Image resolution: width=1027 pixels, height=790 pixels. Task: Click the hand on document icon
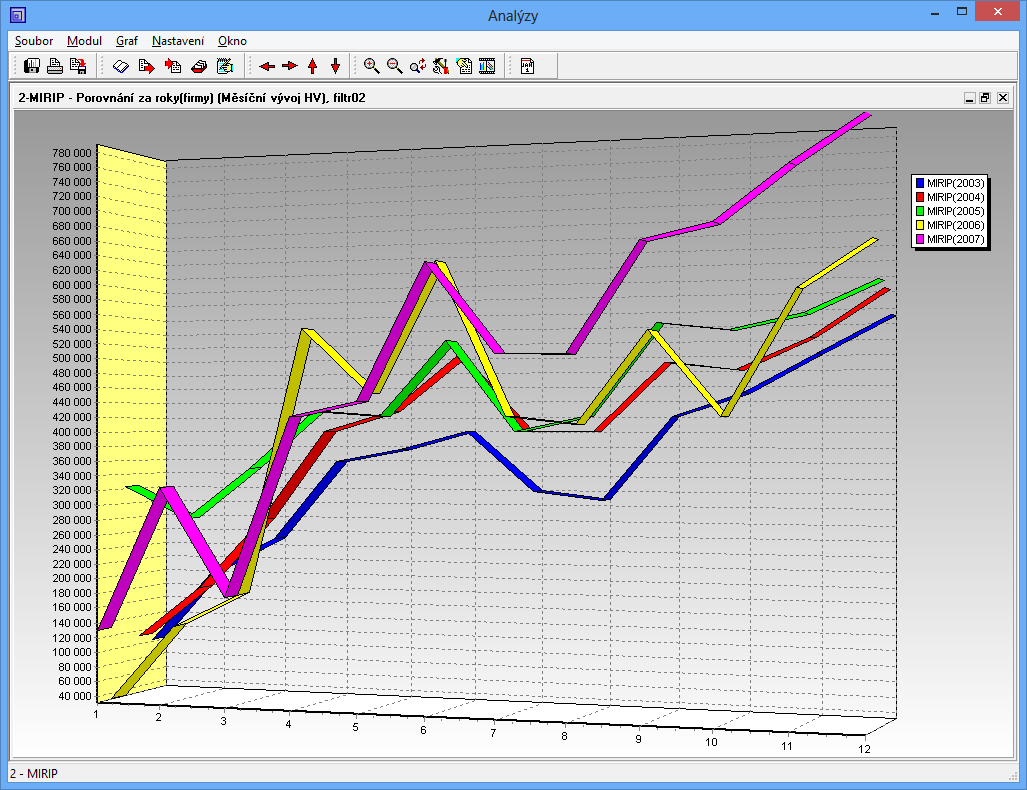[464, 66]
